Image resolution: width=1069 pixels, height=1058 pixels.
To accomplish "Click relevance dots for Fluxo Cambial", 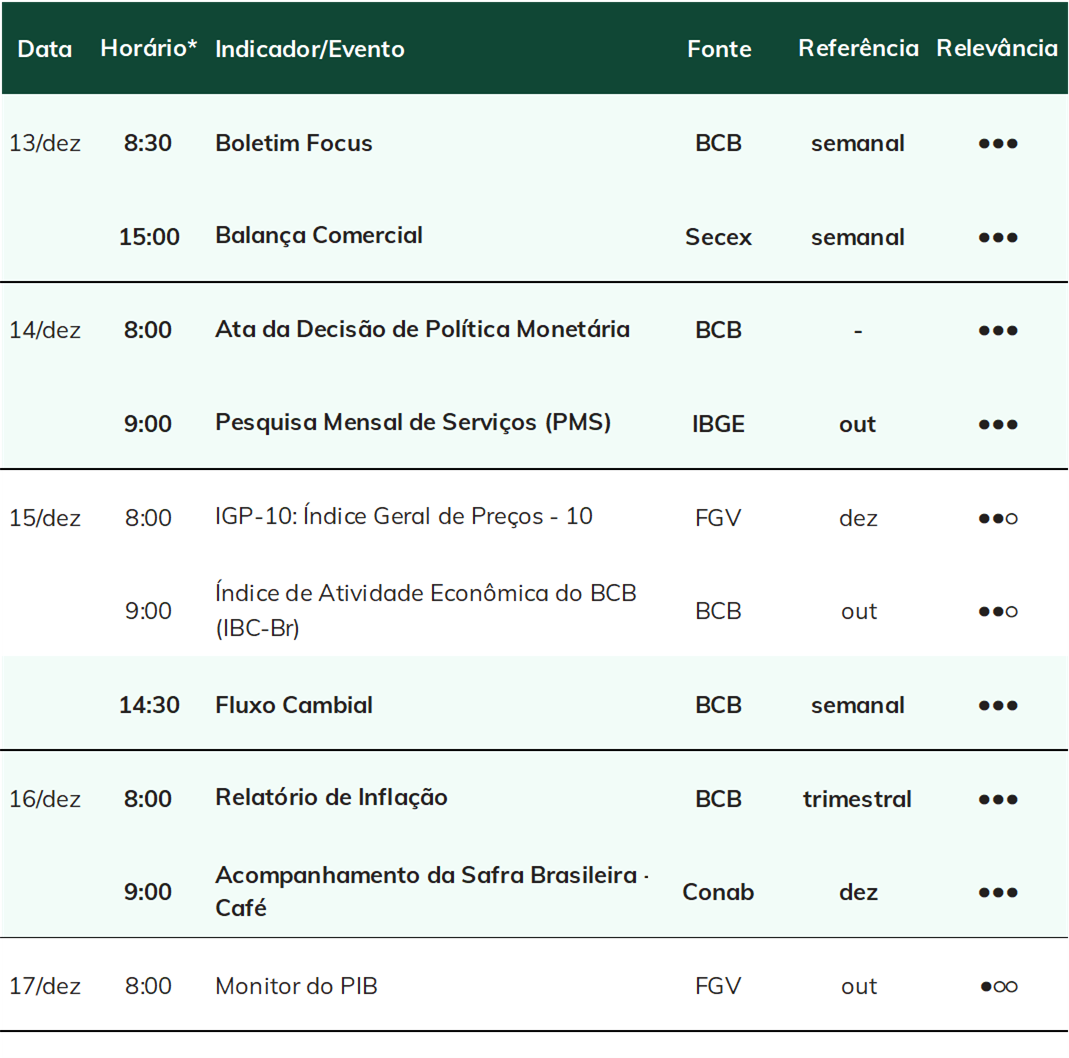I will click(x=998, y=706).
